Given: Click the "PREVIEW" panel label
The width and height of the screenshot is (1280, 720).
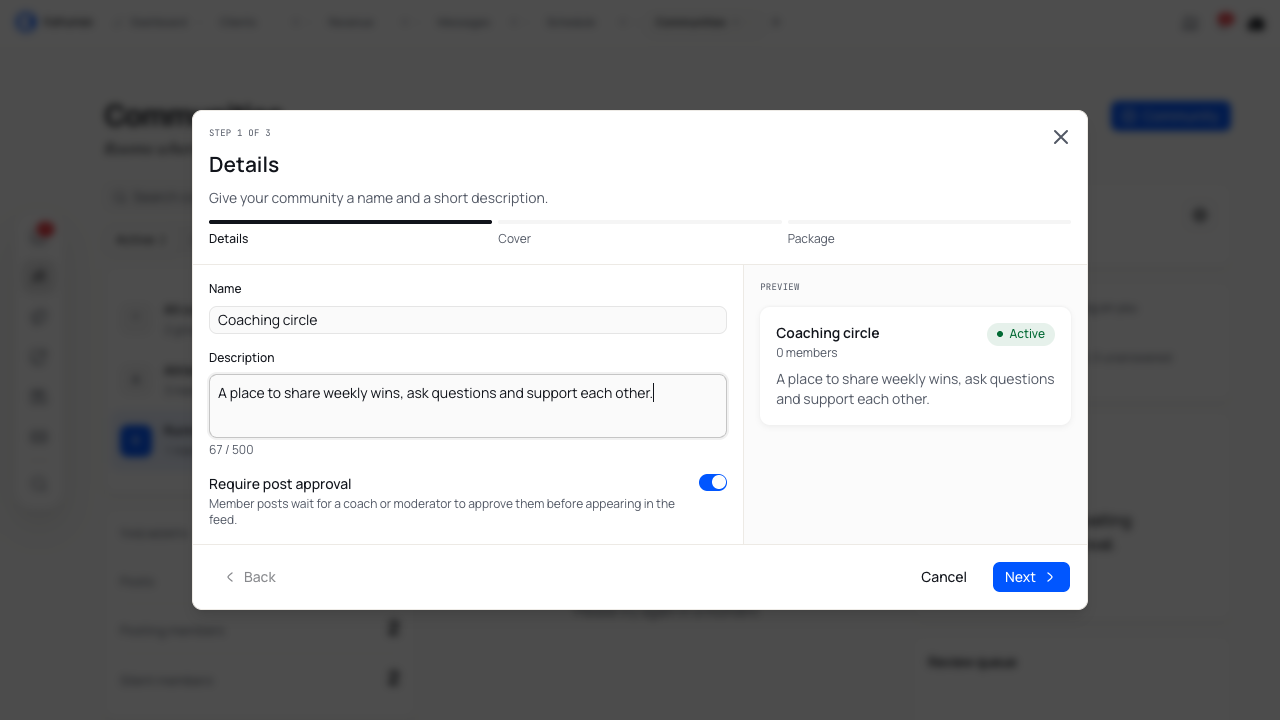Looking at the screenshot, I should (x=780, y=287).
